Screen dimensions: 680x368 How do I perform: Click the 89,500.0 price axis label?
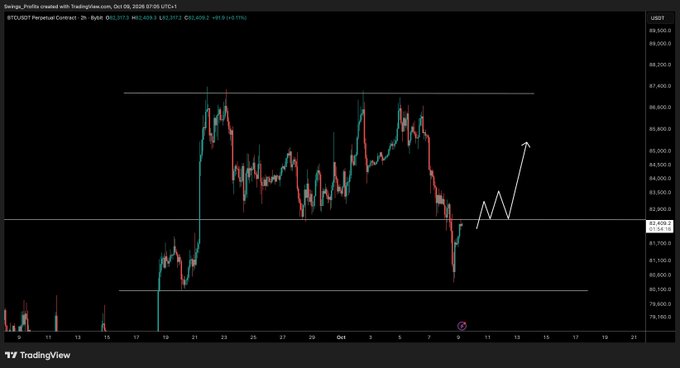tap(660, 31)
